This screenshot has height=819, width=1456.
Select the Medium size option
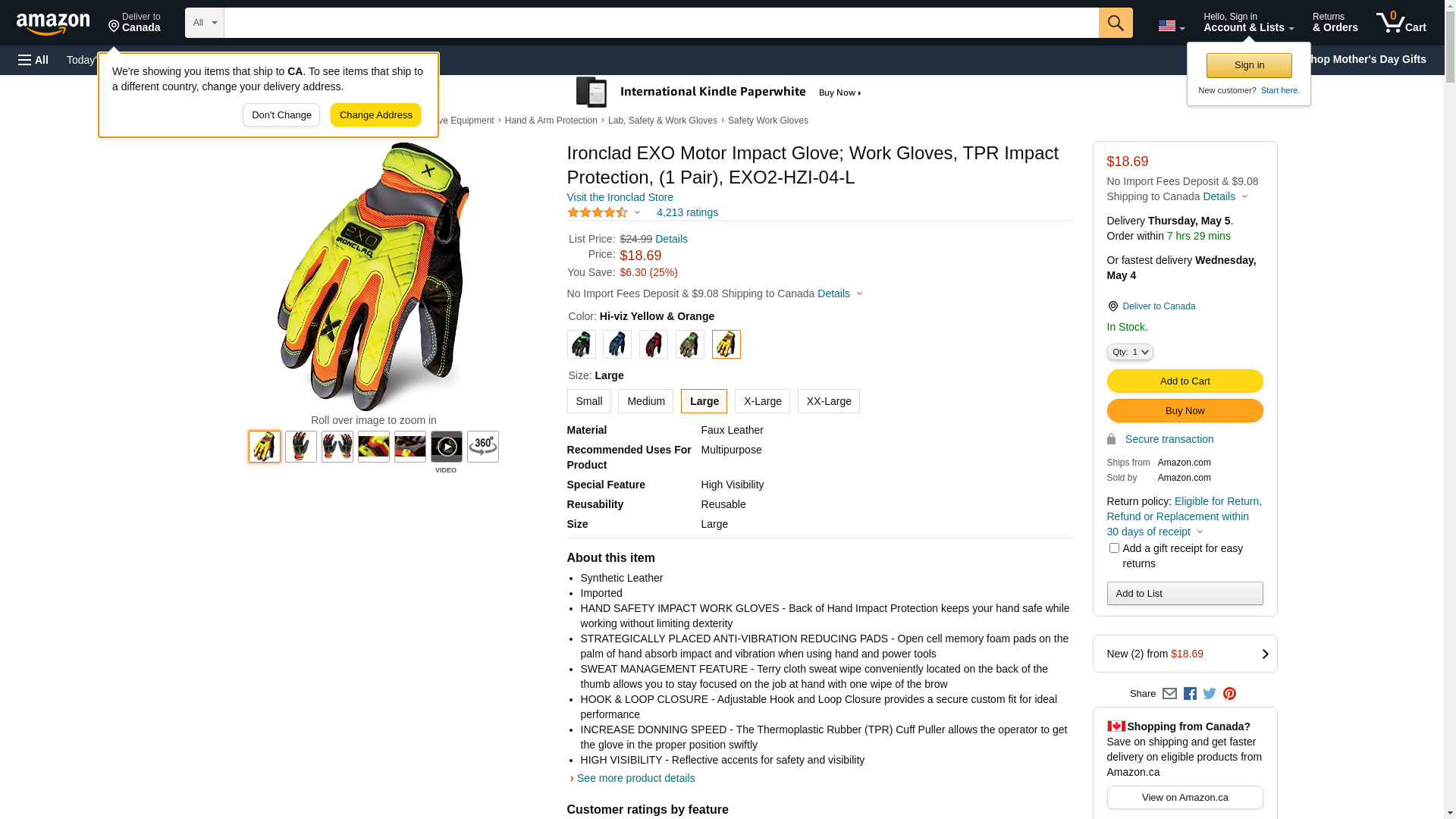(x=645, y=401)
